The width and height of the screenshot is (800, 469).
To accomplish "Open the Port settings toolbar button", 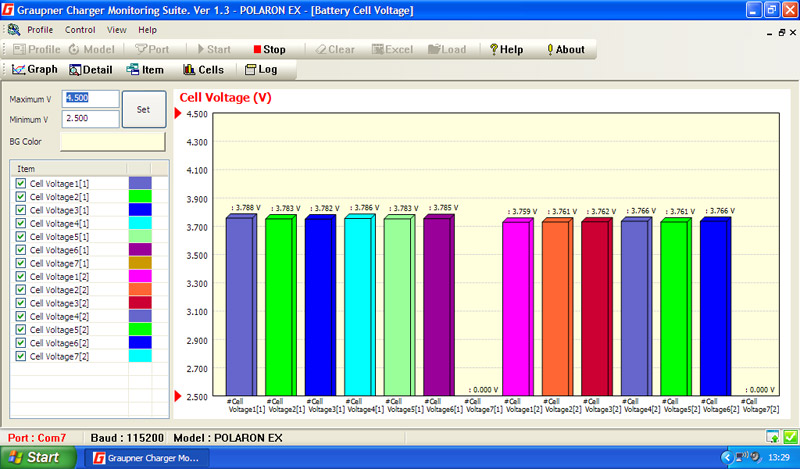I will (x=152, y=50).
